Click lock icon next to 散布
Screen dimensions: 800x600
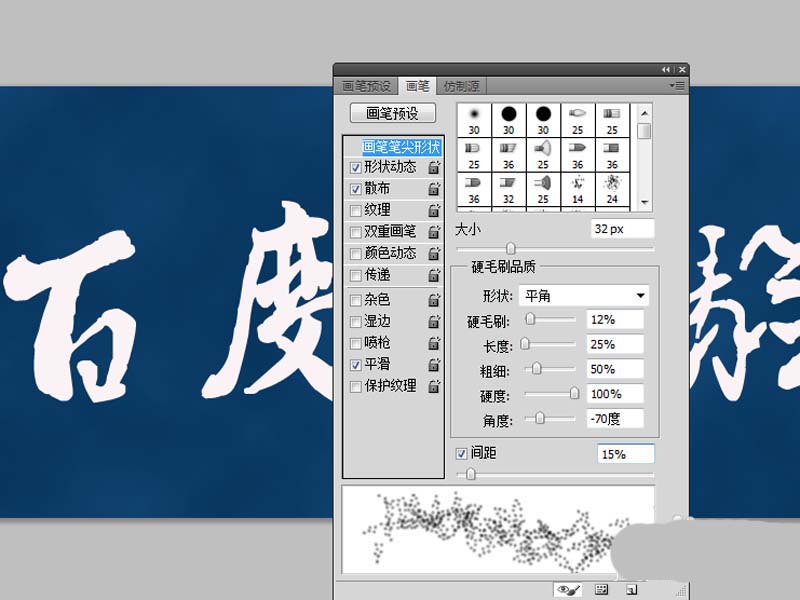pos(434,188)
